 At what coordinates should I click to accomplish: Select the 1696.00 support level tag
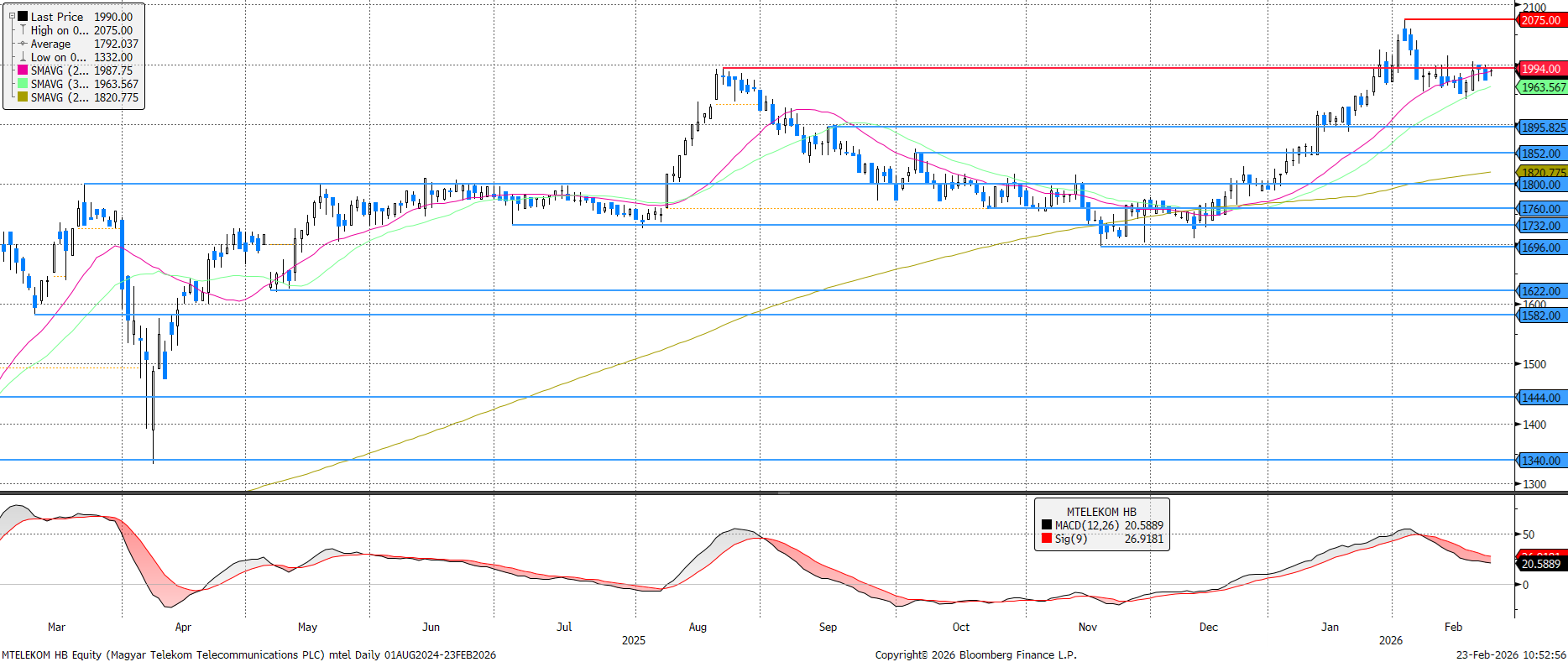coord(1541,248)
